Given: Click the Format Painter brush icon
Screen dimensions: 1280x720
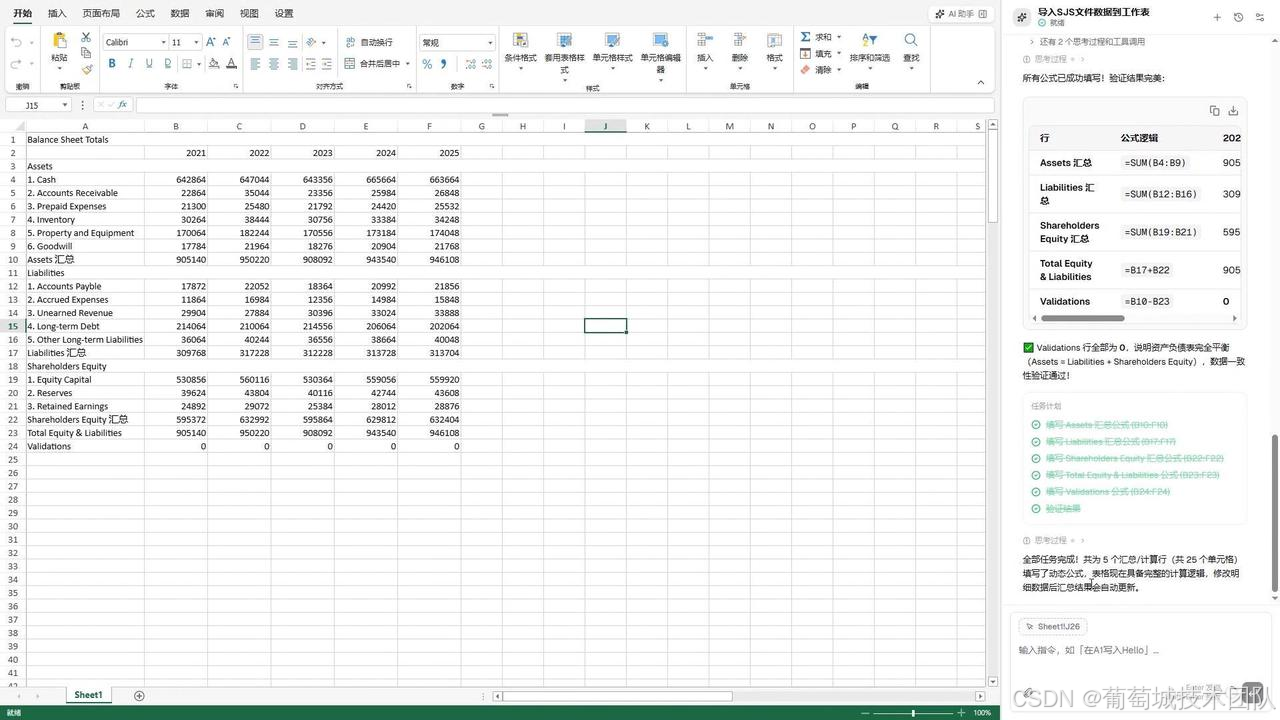Looking at the screenshot, I should coord(86,69).
